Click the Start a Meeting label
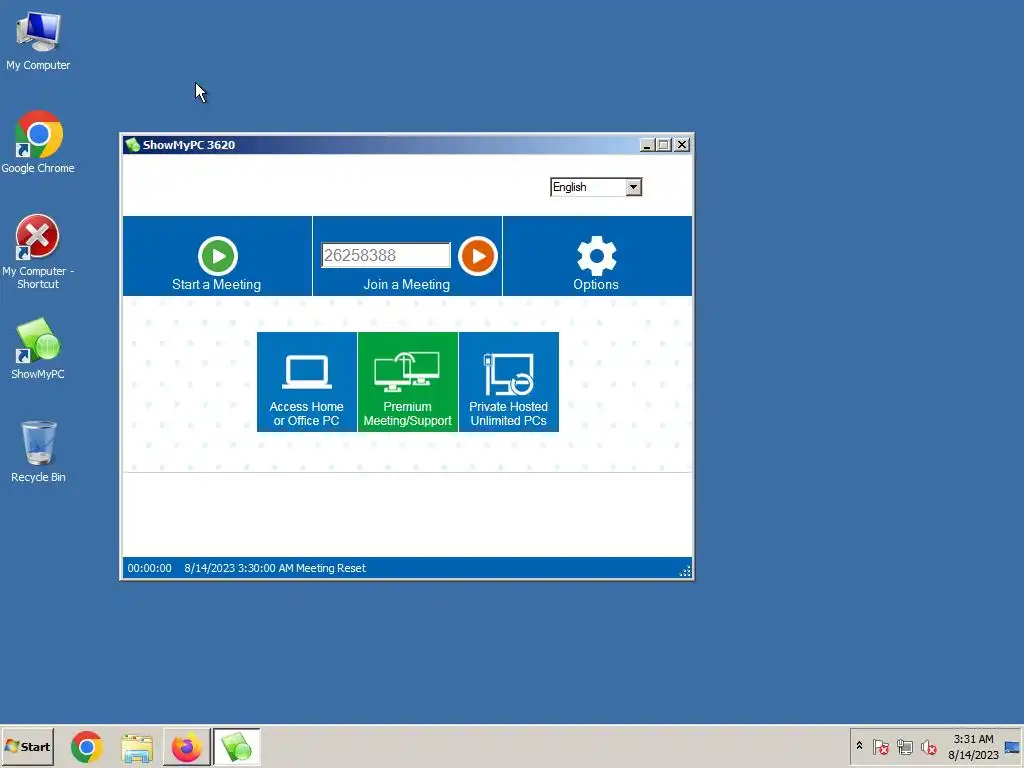The height and width of the screenshot is (768, 1024). pyautogui.click(x=216, y=285)
